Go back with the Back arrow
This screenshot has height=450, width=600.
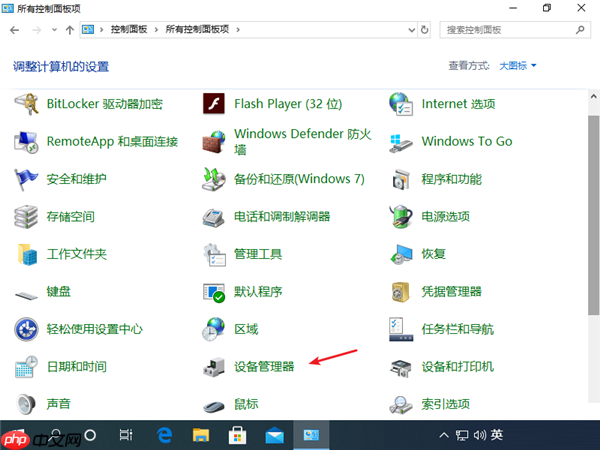(x=15, y=30)
